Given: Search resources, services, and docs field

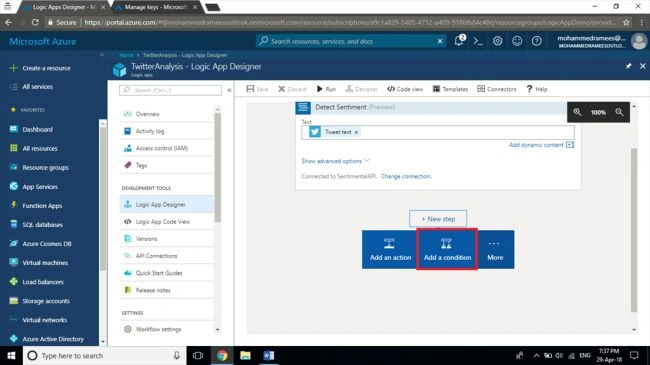Looking at the screenshot, I should point(351,41).
